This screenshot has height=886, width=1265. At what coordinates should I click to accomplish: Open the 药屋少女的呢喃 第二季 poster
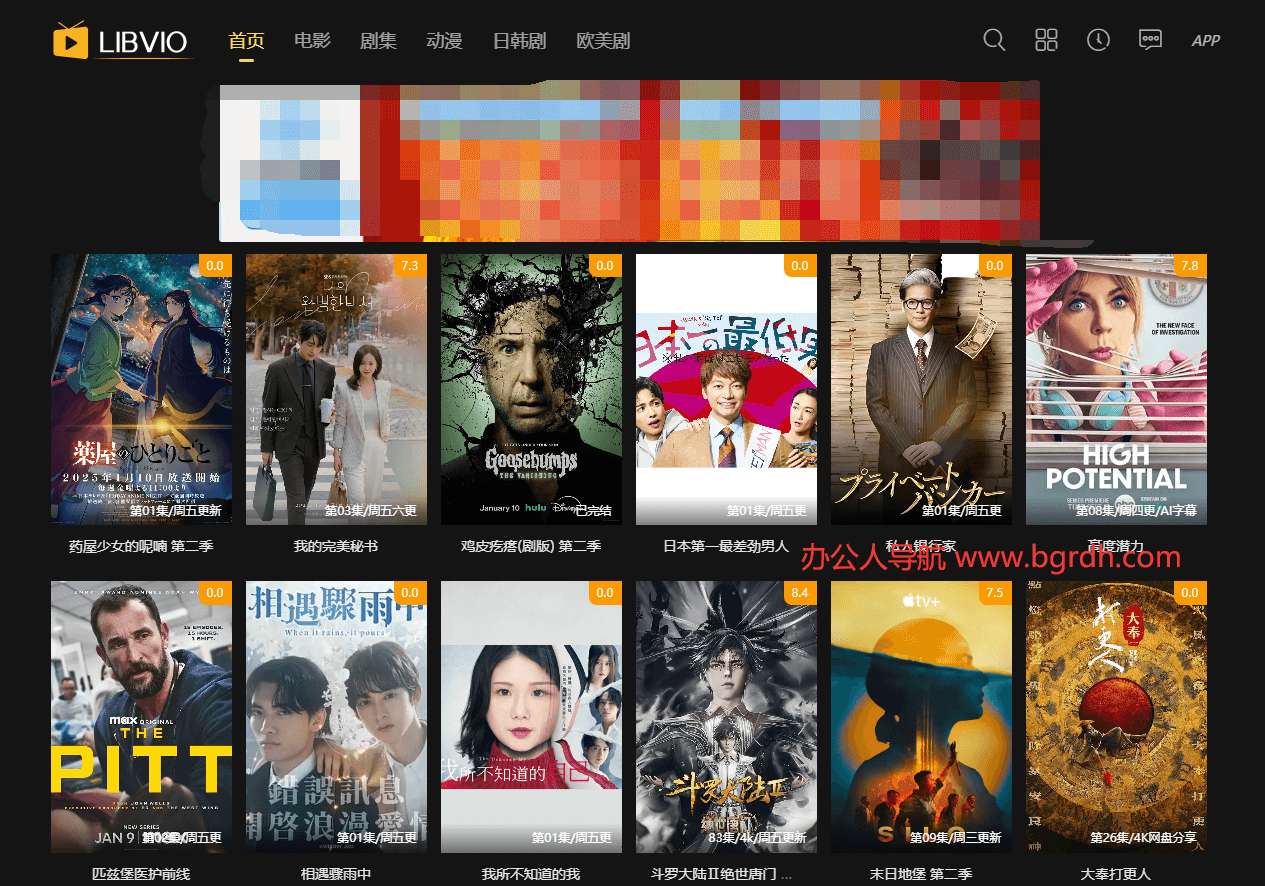coord(141,389)
